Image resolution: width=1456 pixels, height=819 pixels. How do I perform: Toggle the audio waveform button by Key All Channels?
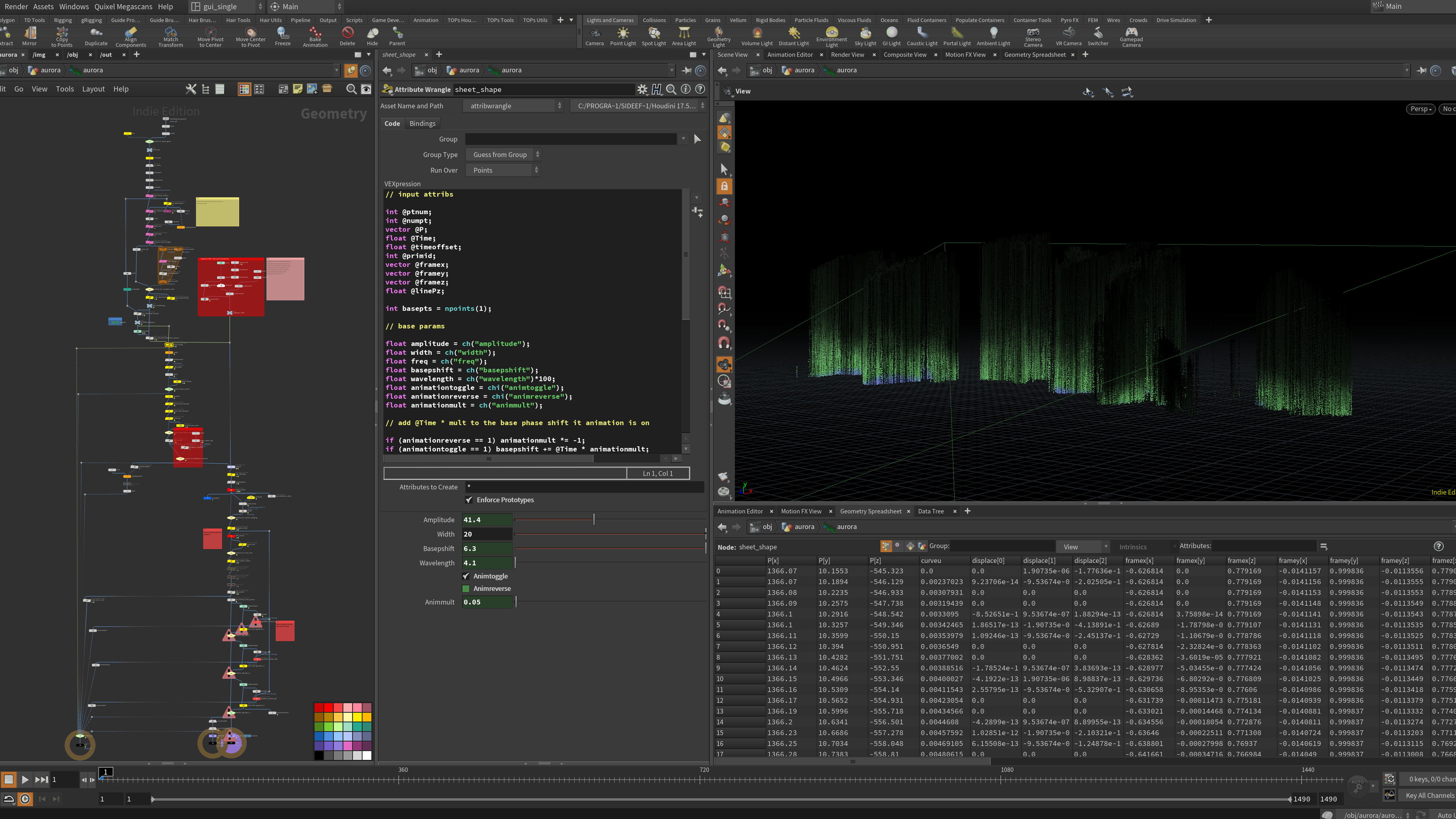(1390, 795)
